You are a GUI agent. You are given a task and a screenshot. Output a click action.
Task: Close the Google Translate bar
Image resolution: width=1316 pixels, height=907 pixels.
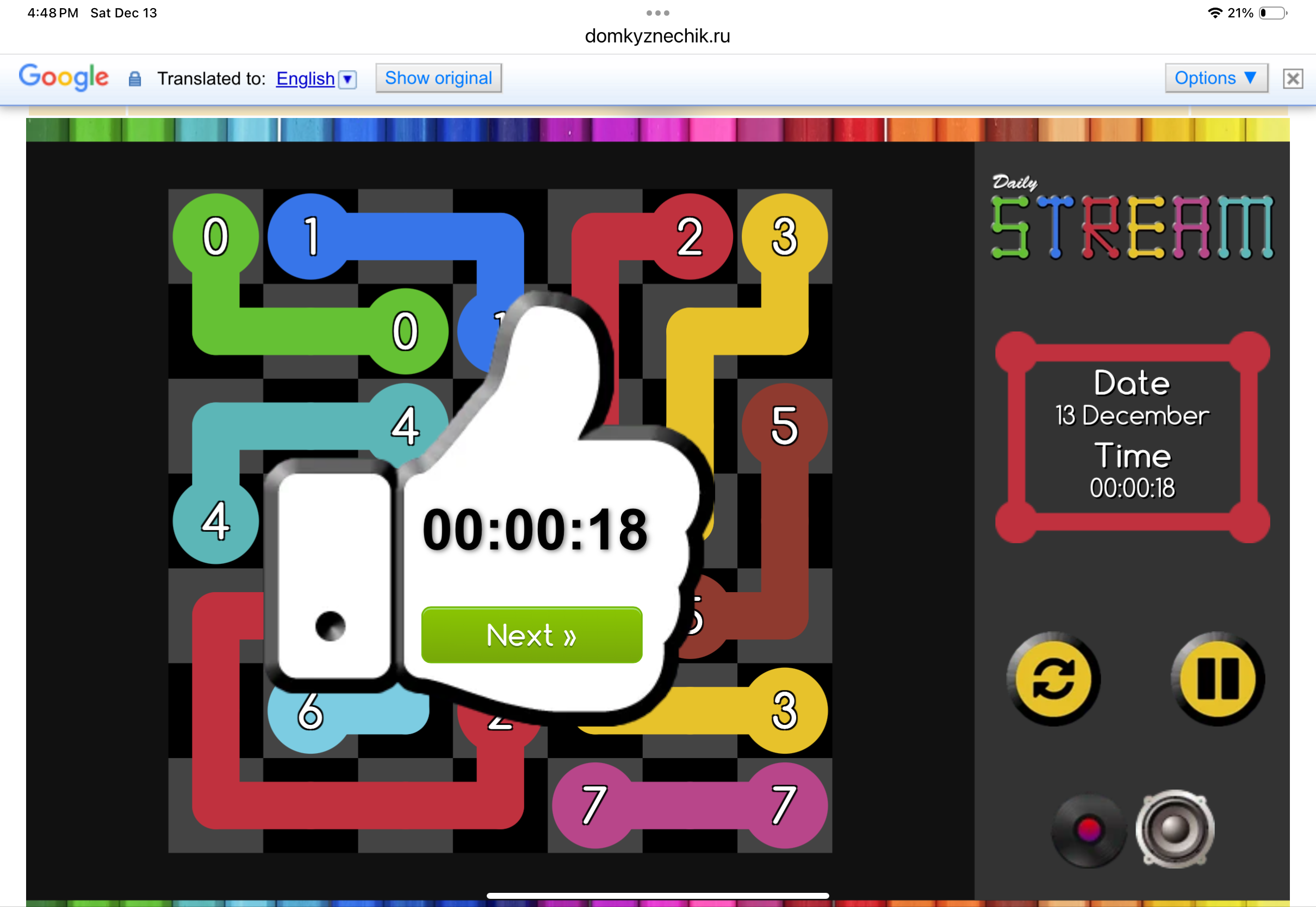point(1293,78)
